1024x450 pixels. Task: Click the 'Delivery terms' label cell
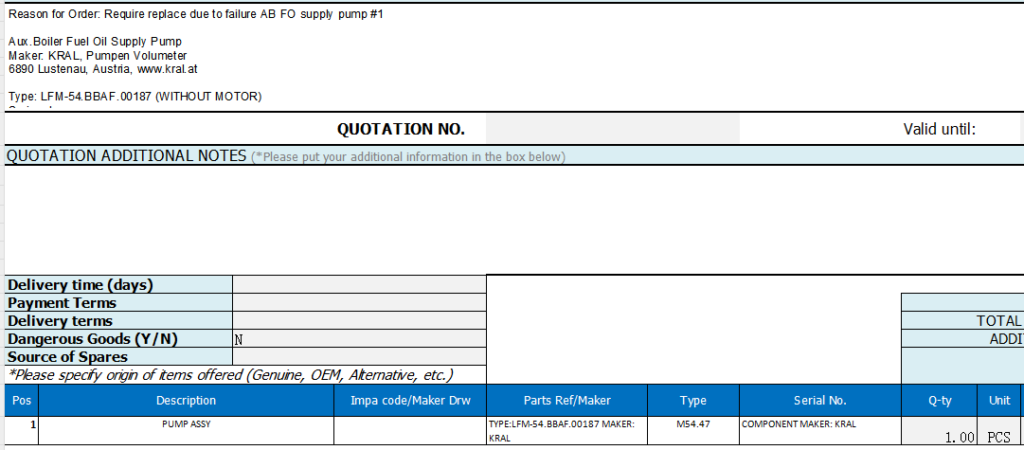pyautogui.click(x=119, y=321)
